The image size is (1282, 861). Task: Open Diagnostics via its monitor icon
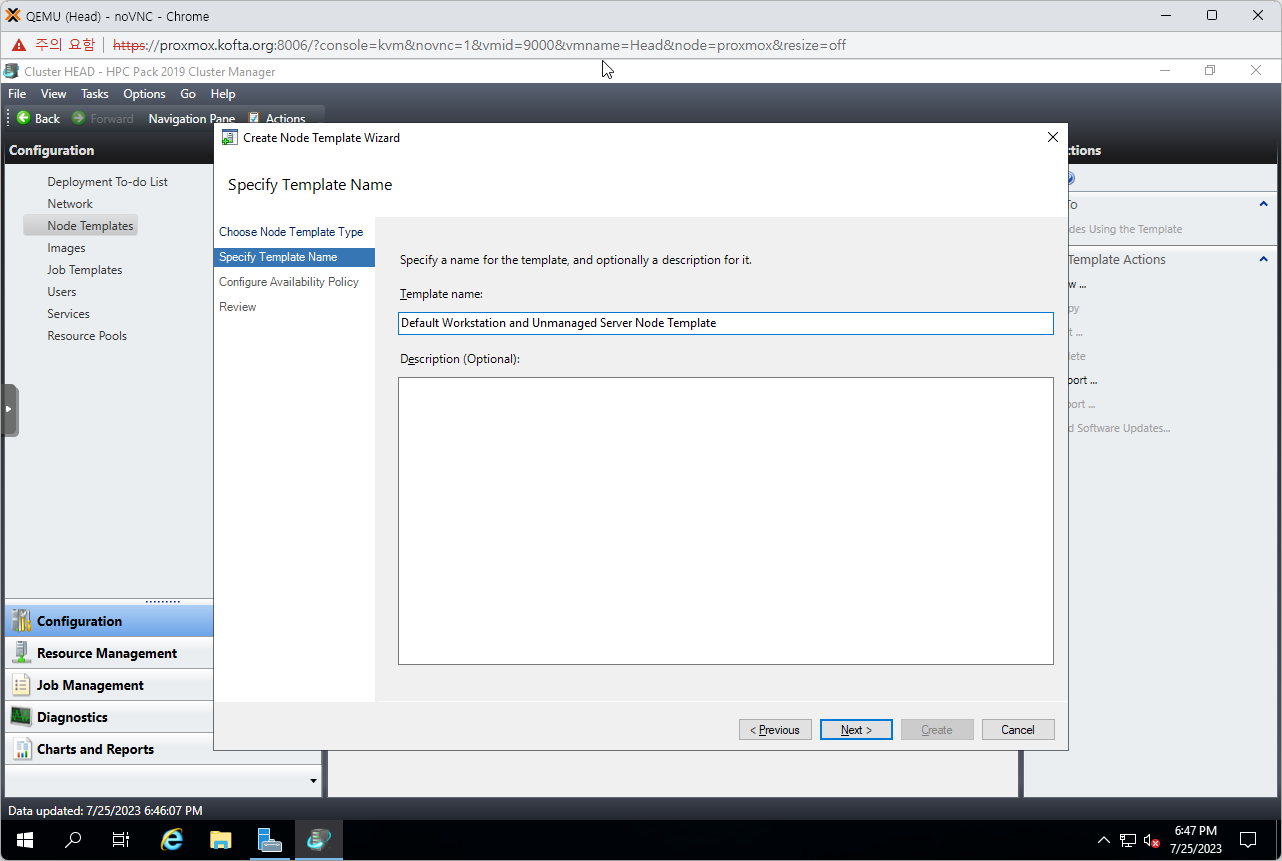(20, 717)
